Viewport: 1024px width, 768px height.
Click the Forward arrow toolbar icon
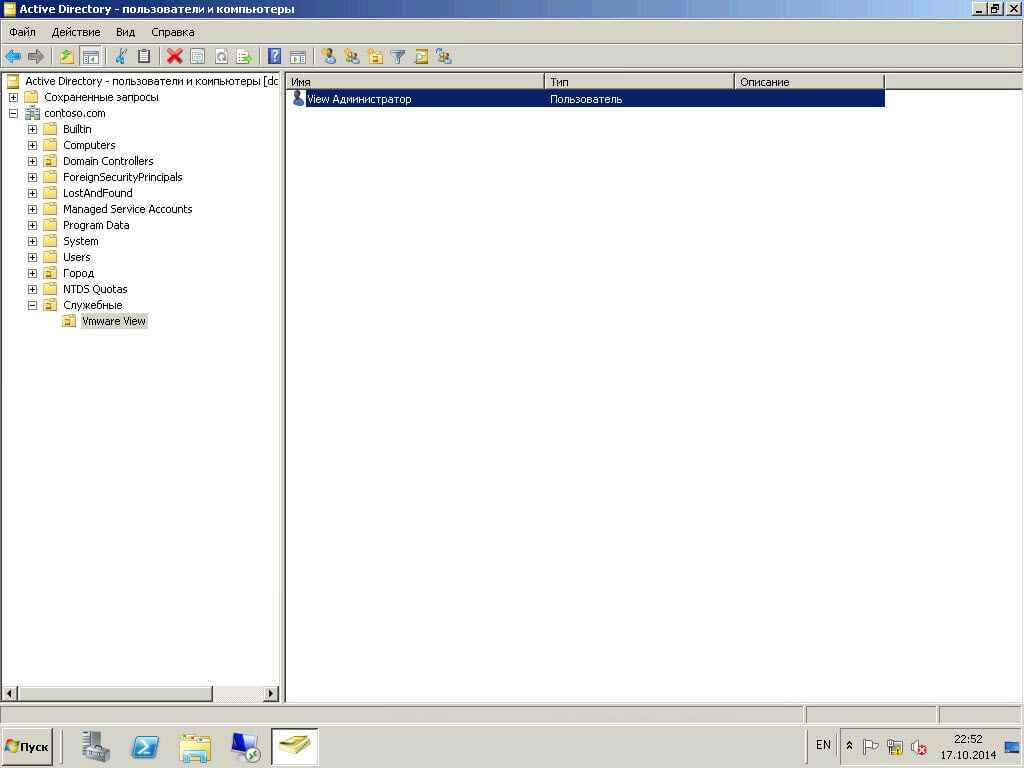(36, 57)
